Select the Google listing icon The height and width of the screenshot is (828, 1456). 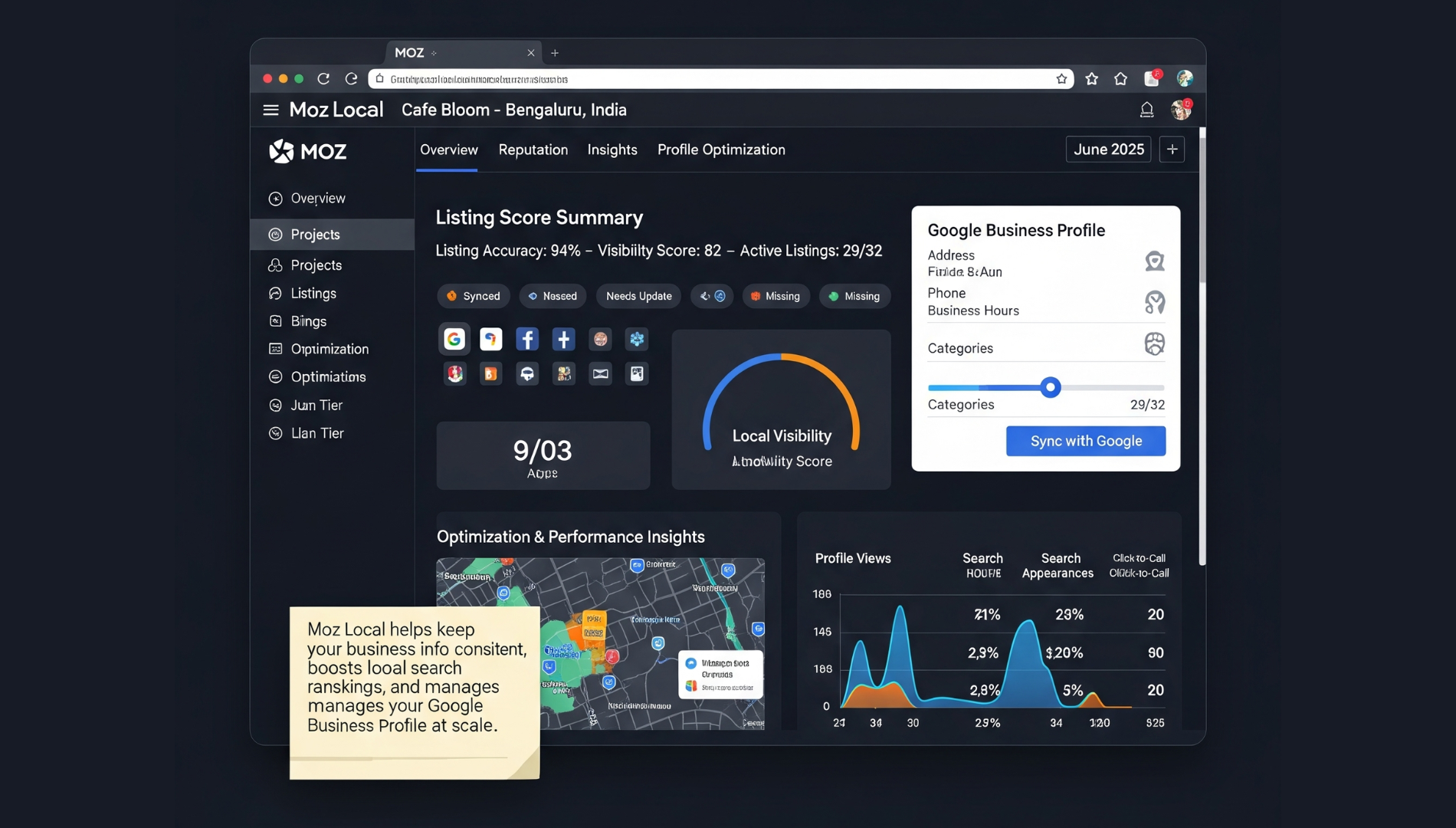(454, 339)
